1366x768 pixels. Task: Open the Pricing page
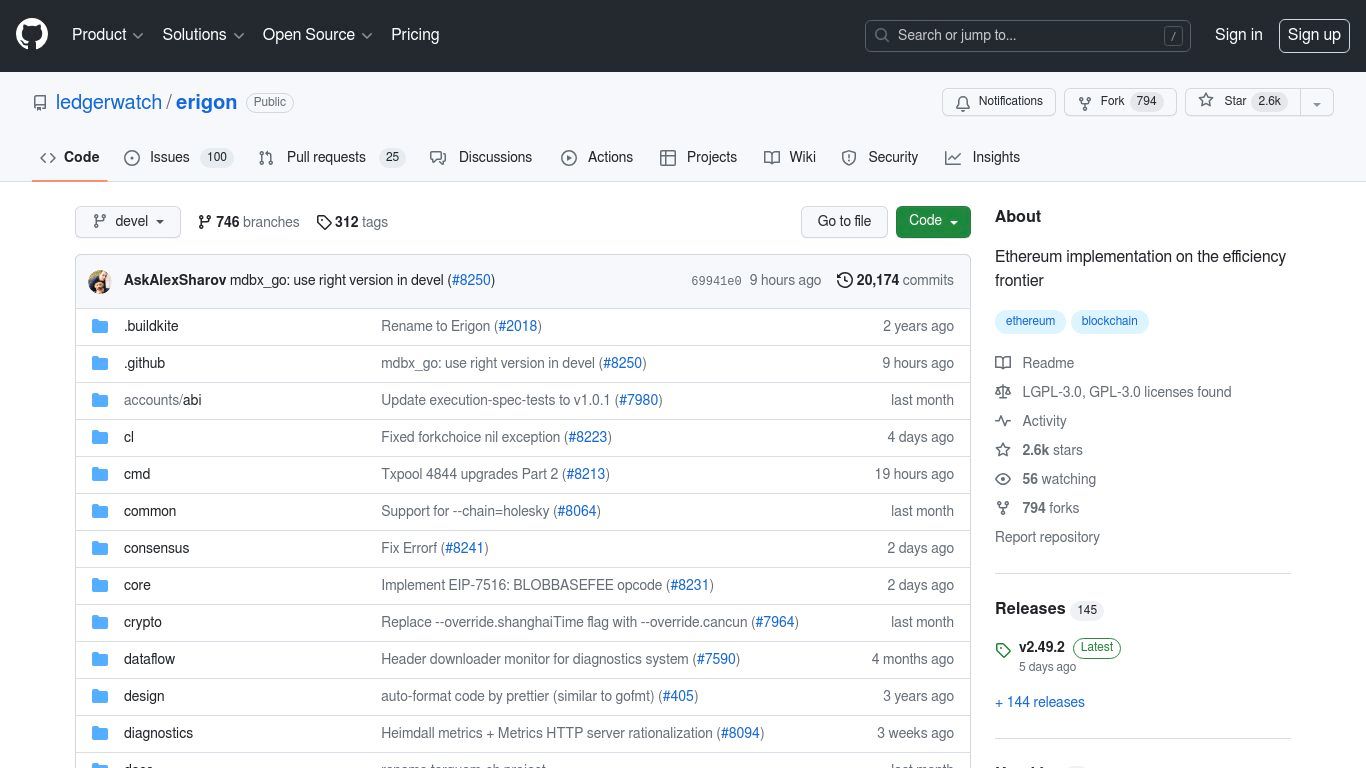[x=415, y=35]
